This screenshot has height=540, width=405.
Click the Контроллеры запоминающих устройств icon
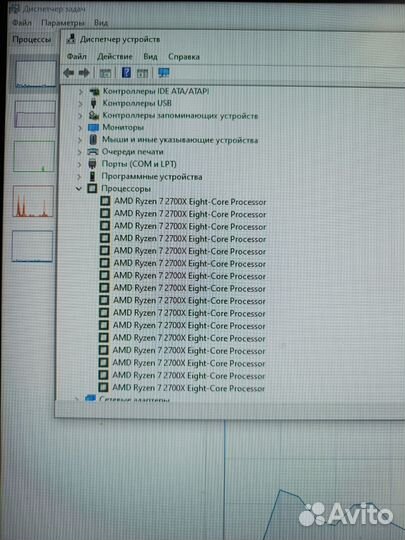93,115
